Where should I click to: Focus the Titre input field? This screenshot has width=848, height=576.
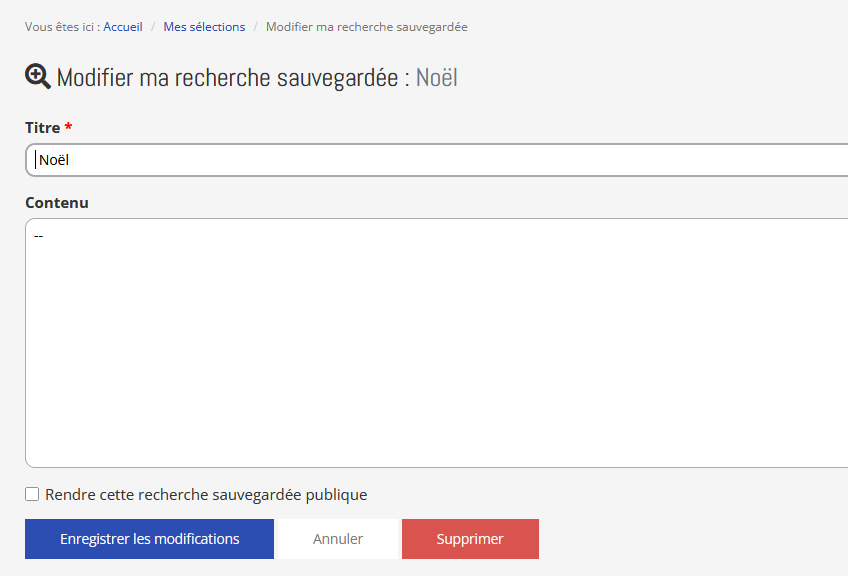pyautogui.click(x=440, y=160)
